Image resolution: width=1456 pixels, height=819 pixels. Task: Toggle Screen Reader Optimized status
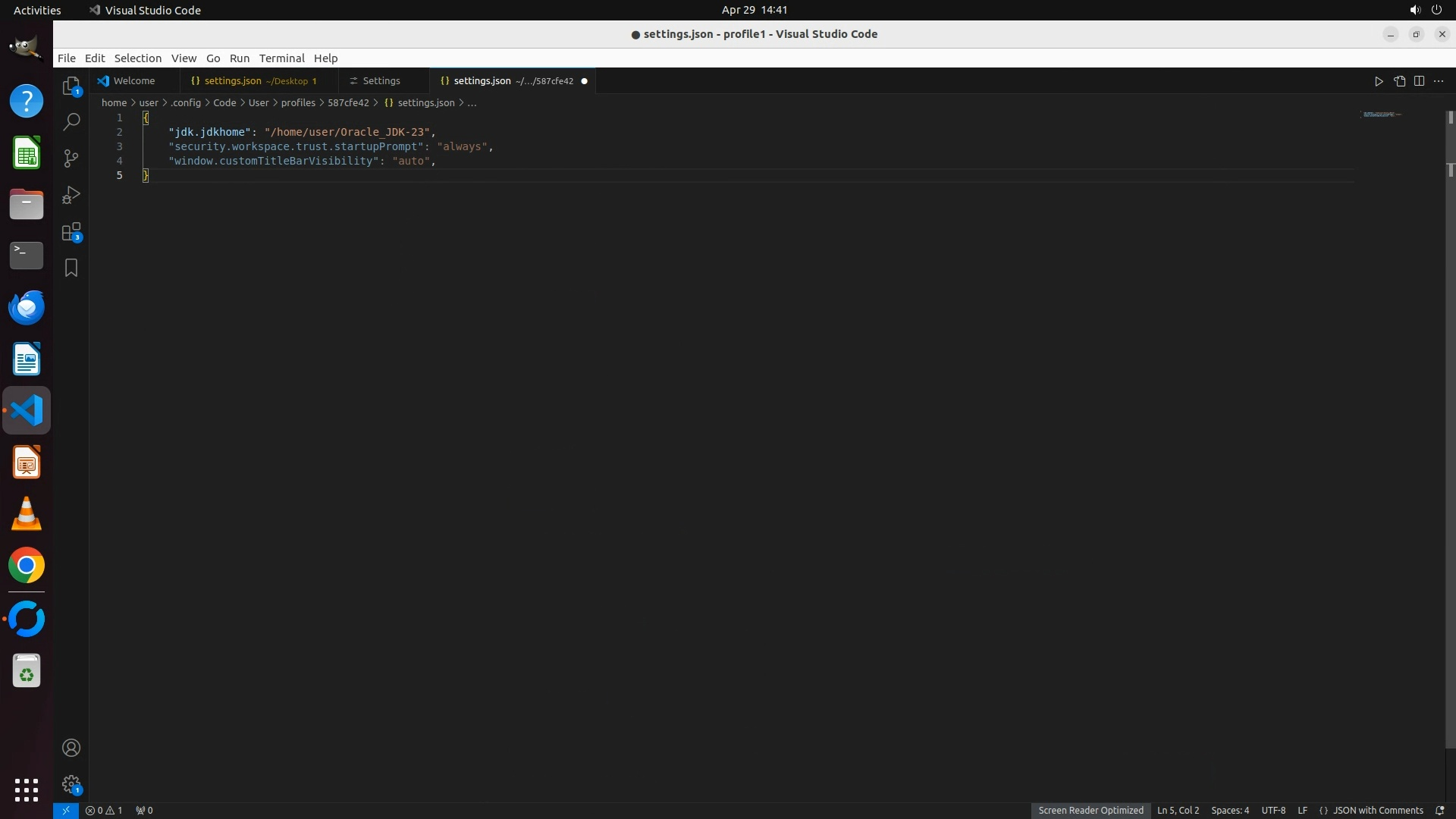click(x=1090, y=810)
